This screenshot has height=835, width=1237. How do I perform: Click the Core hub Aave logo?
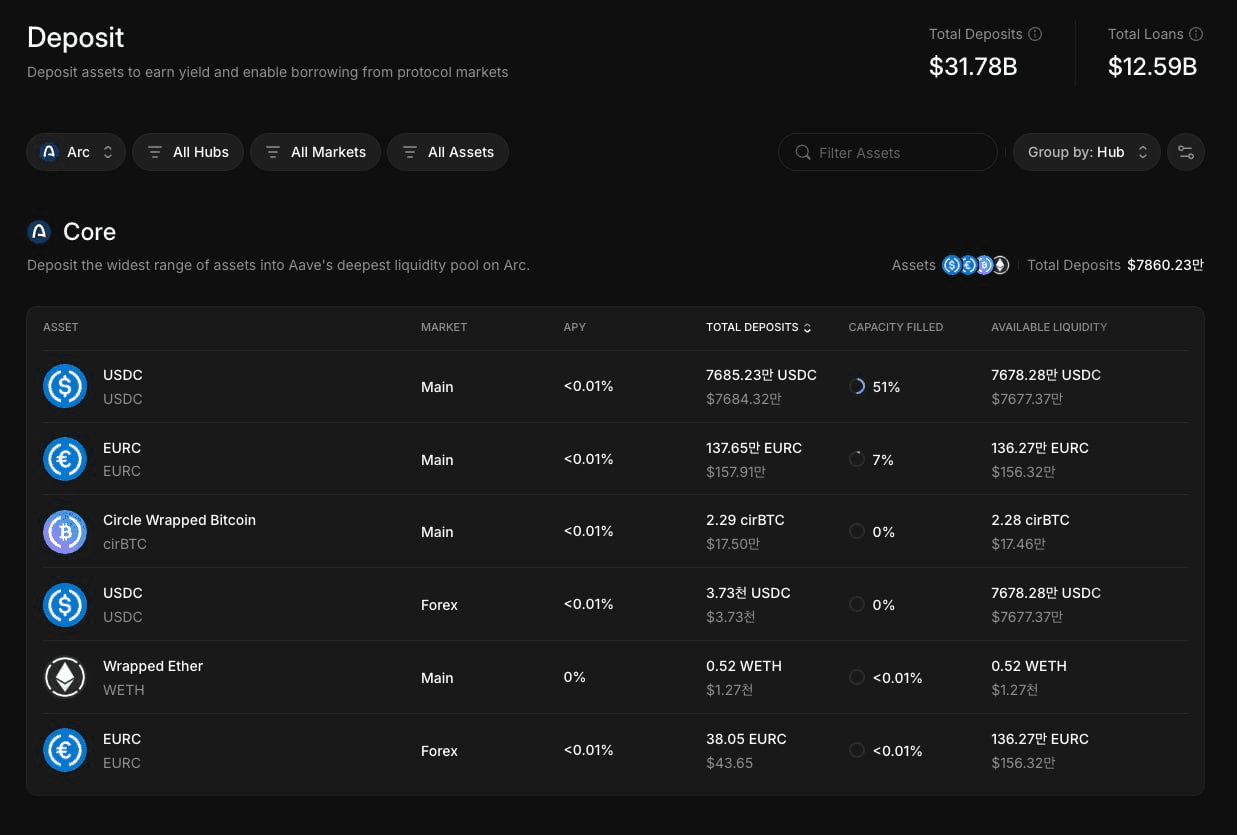click(39, 232)
